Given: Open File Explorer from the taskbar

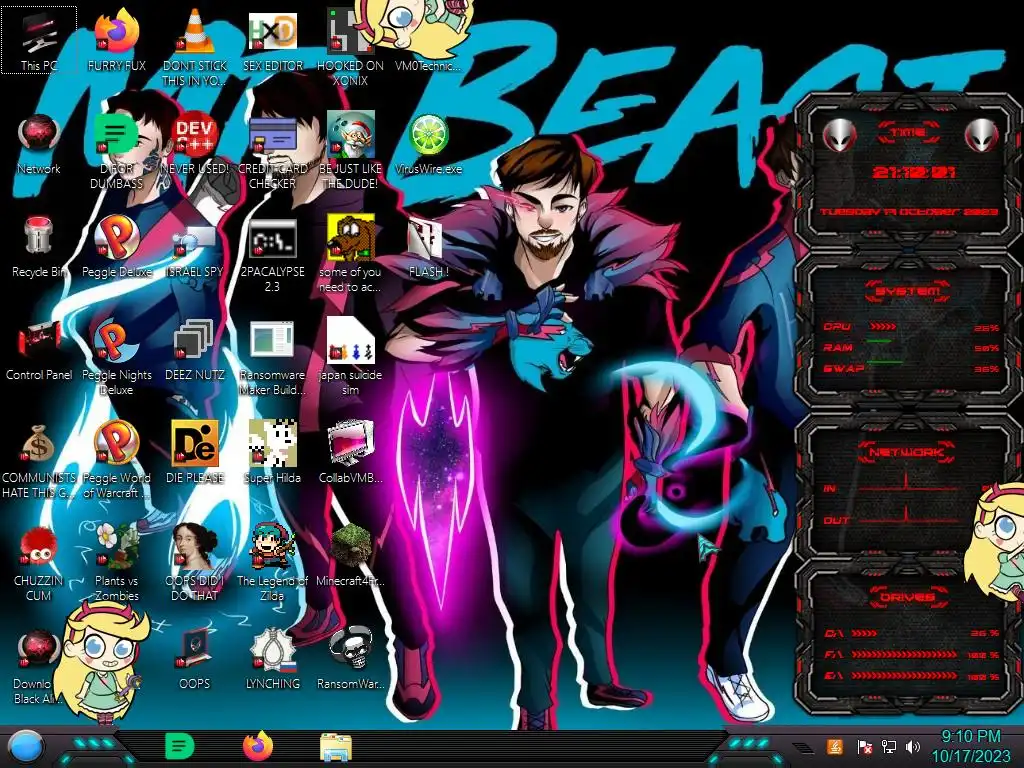Looking at the screenshot, I should (x=336, y=747).
